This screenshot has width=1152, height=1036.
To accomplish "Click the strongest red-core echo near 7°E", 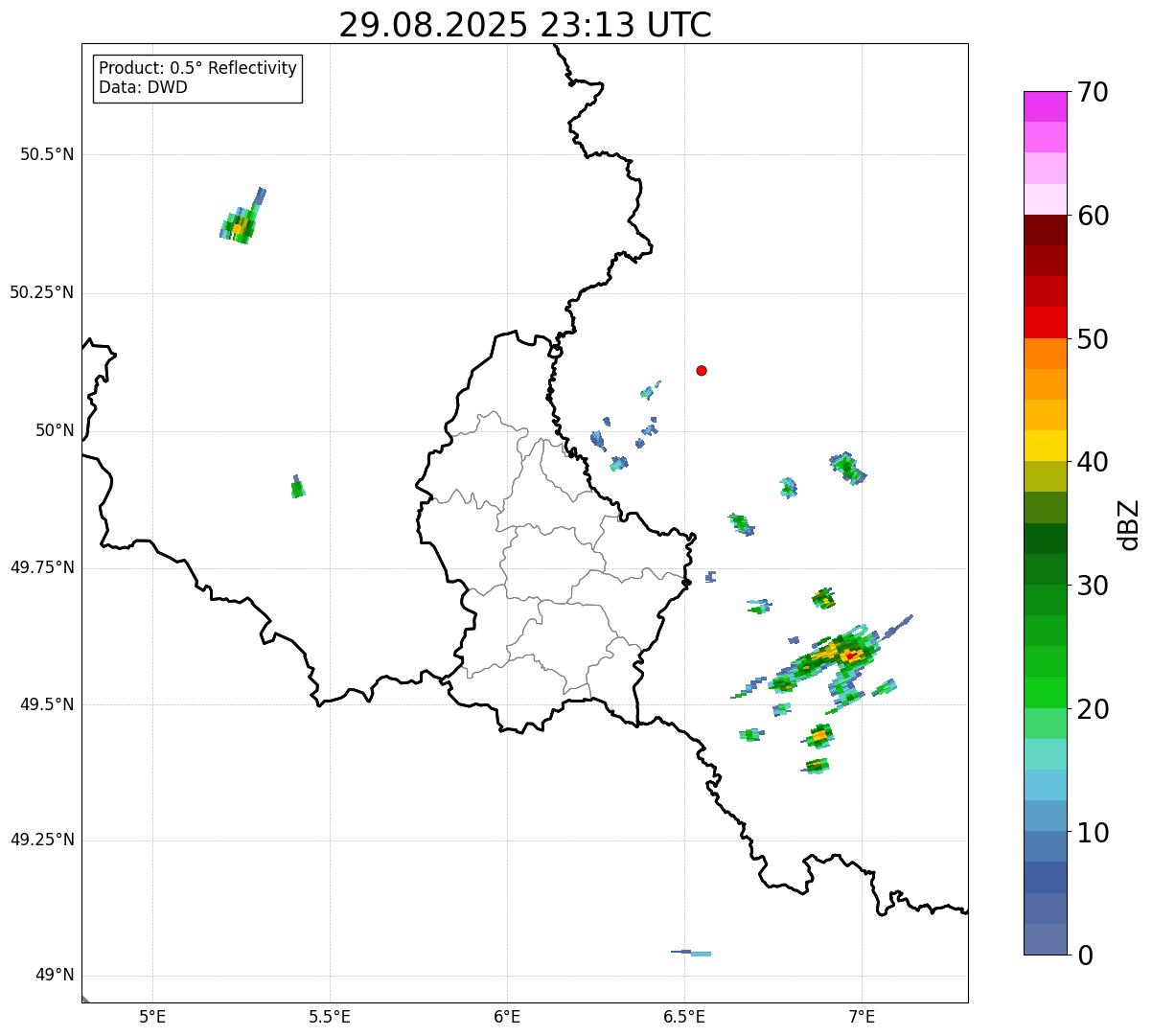I will click(x=851, y=656).
